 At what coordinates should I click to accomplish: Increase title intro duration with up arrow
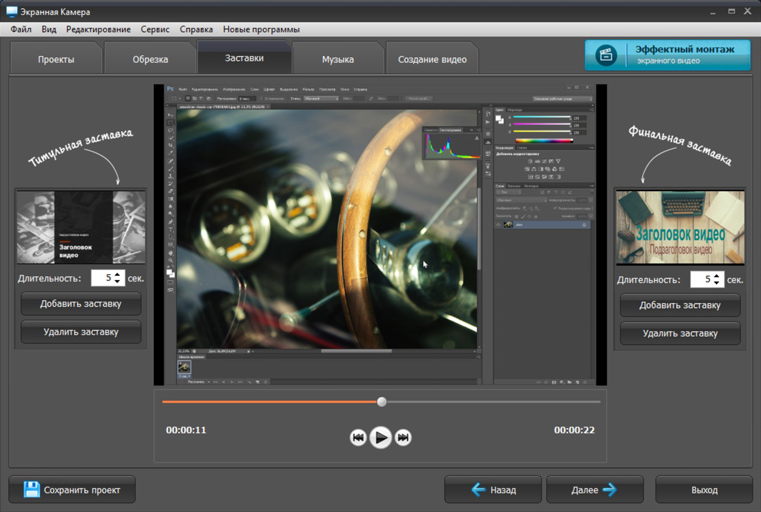click(118, 274)
